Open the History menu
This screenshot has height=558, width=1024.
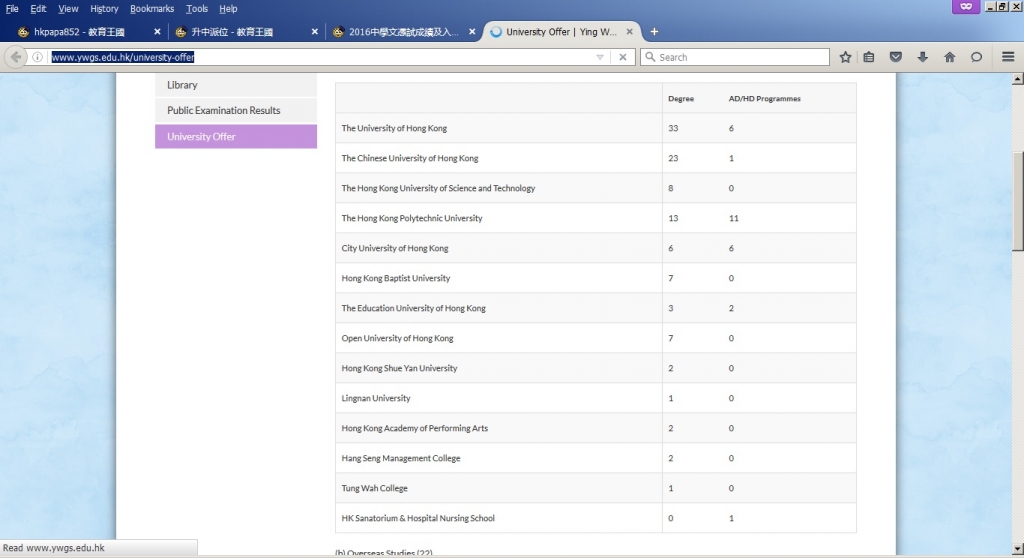(104, 8)
